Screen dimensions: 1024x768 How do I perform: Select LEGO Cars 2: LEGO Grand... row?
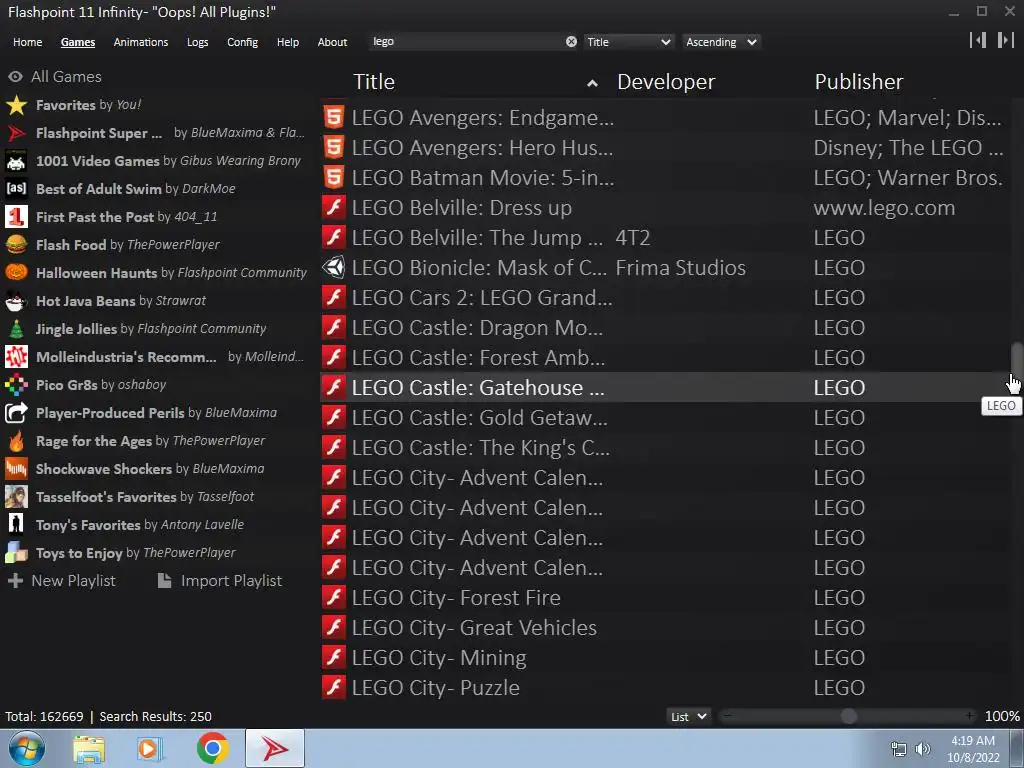[665, 297]
